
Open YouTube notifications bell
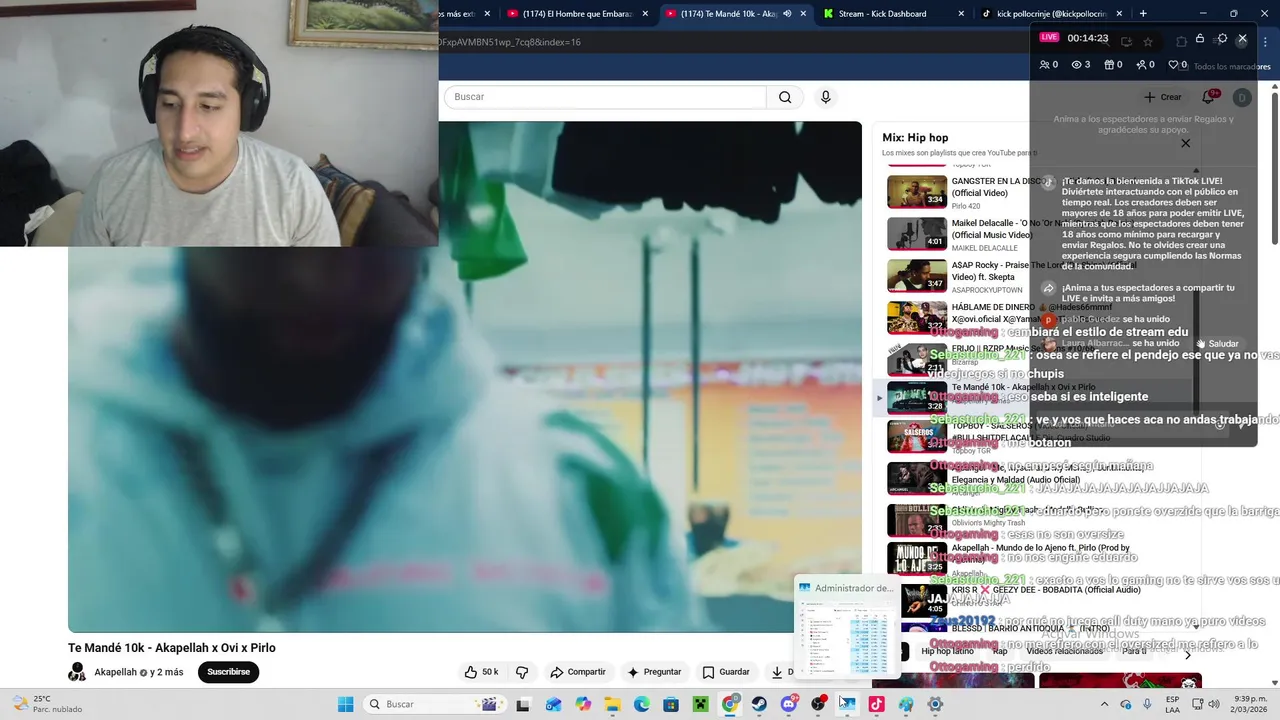pos(1209,97)
